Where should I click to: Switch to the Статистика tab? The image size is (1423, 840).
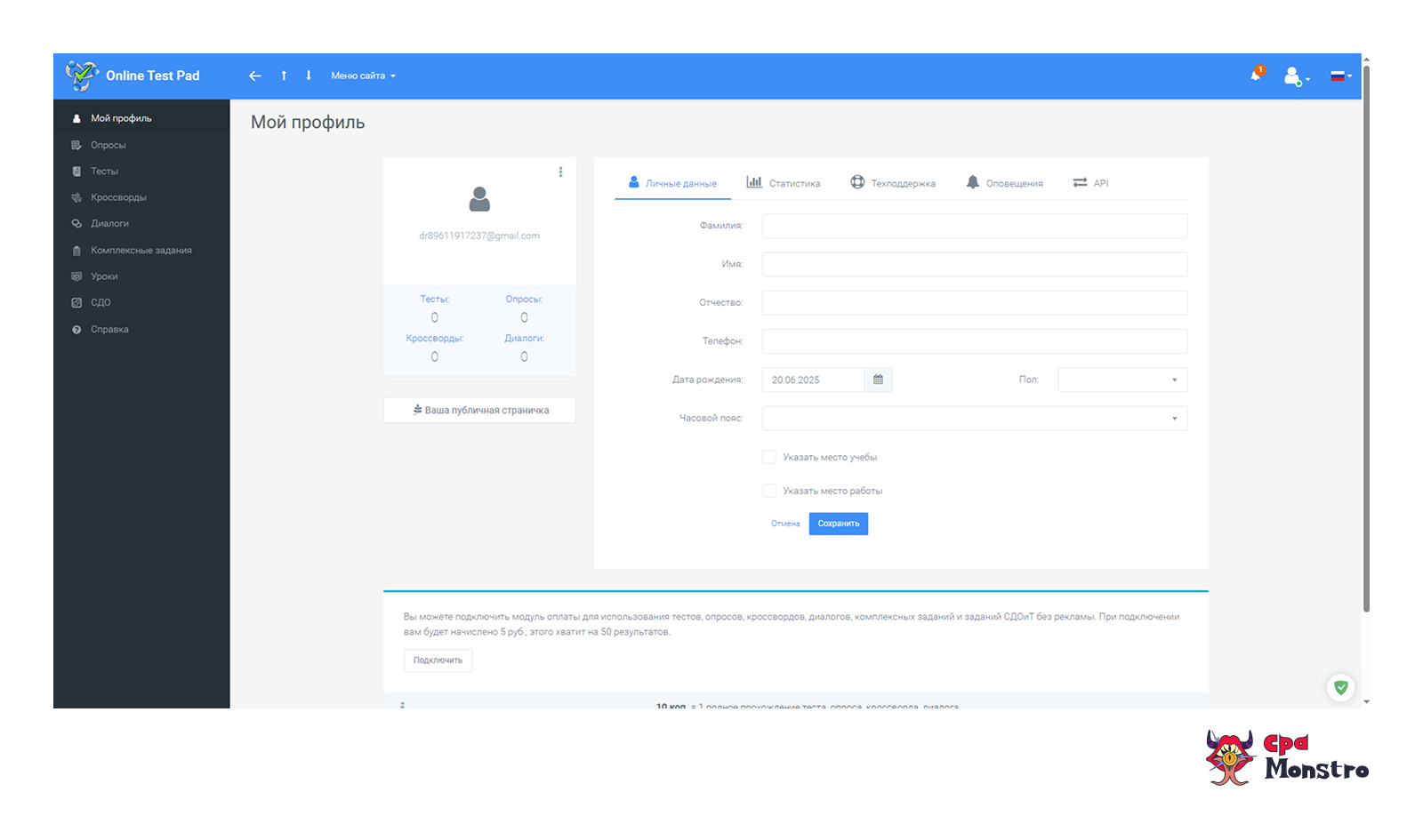pyautogui.click(x=784, y=183)
